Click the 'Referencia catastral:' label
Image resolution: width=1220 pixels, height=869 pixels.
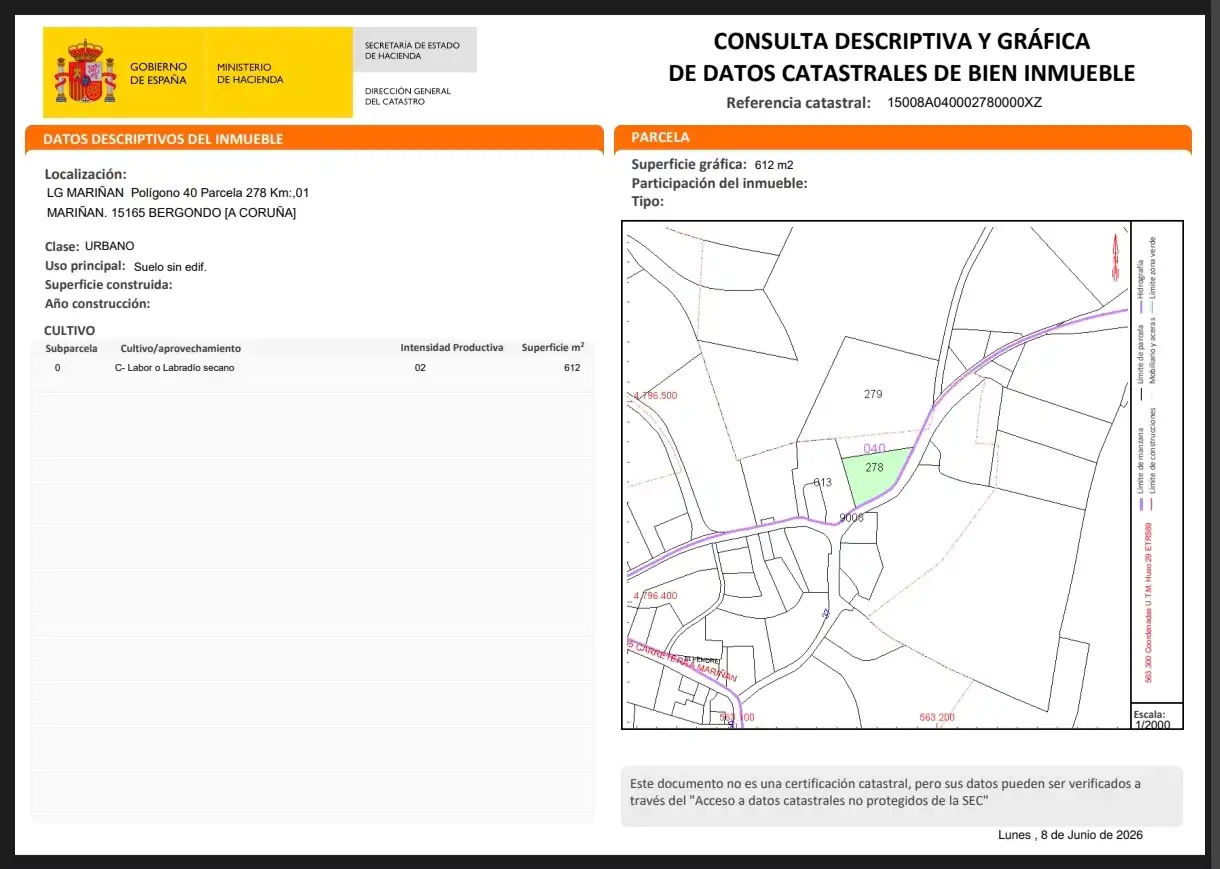[x=799, y=102]
